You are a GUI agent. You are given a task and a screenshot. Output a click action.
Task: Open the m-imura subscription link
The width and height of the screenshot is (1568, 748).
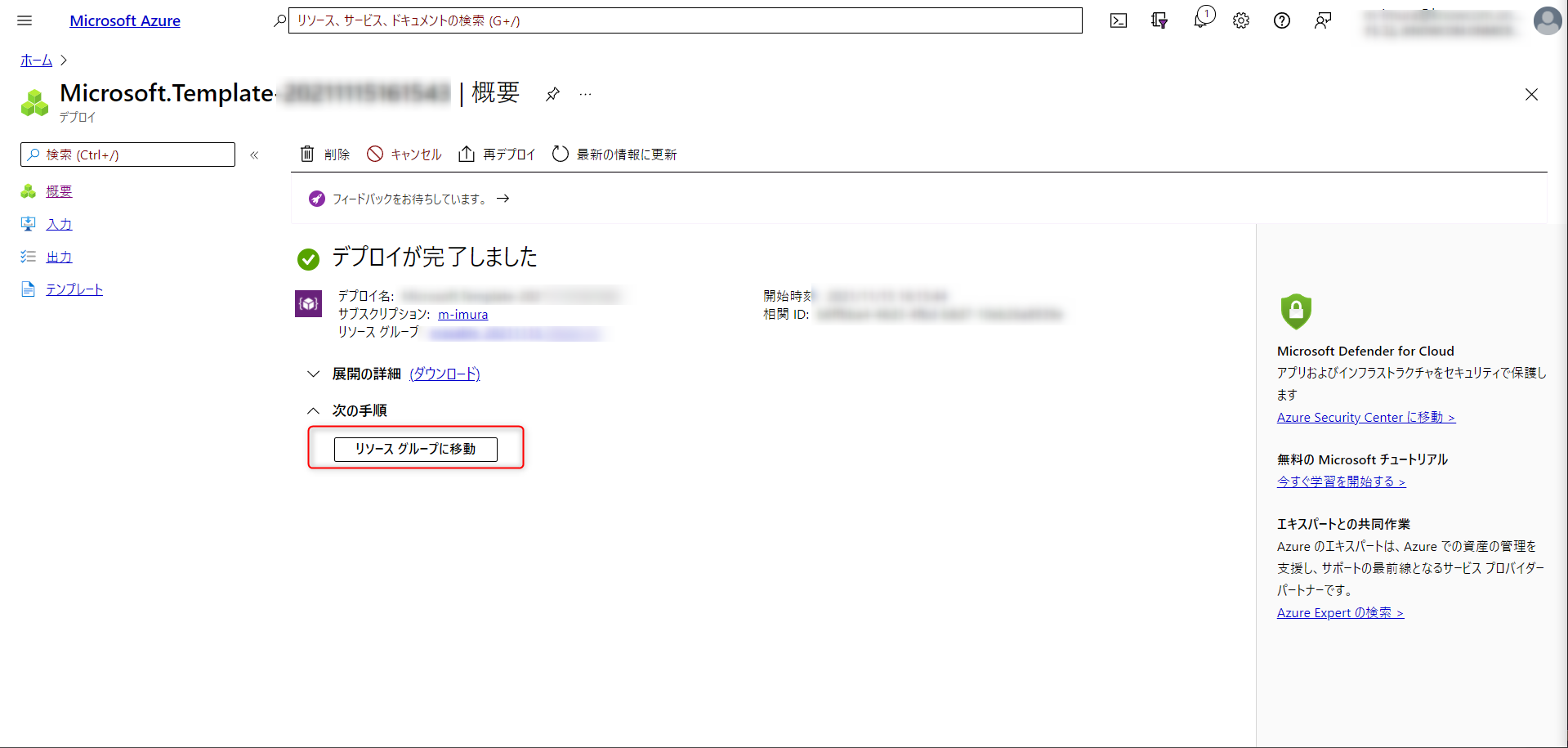462,315
